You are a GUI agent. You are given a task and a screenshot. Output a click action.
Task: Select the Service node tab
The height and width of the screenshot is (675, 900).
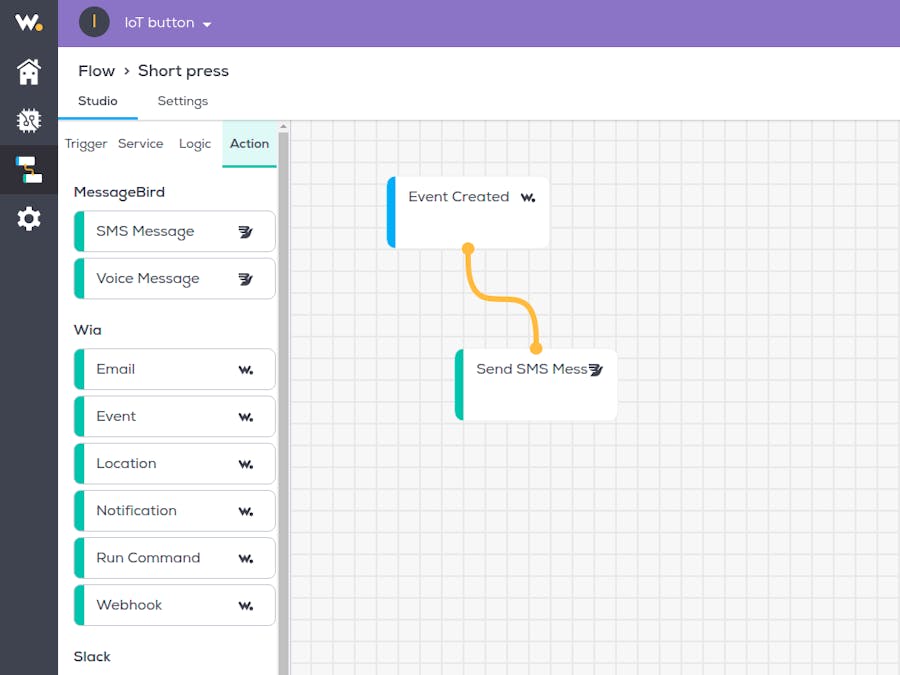141,143
